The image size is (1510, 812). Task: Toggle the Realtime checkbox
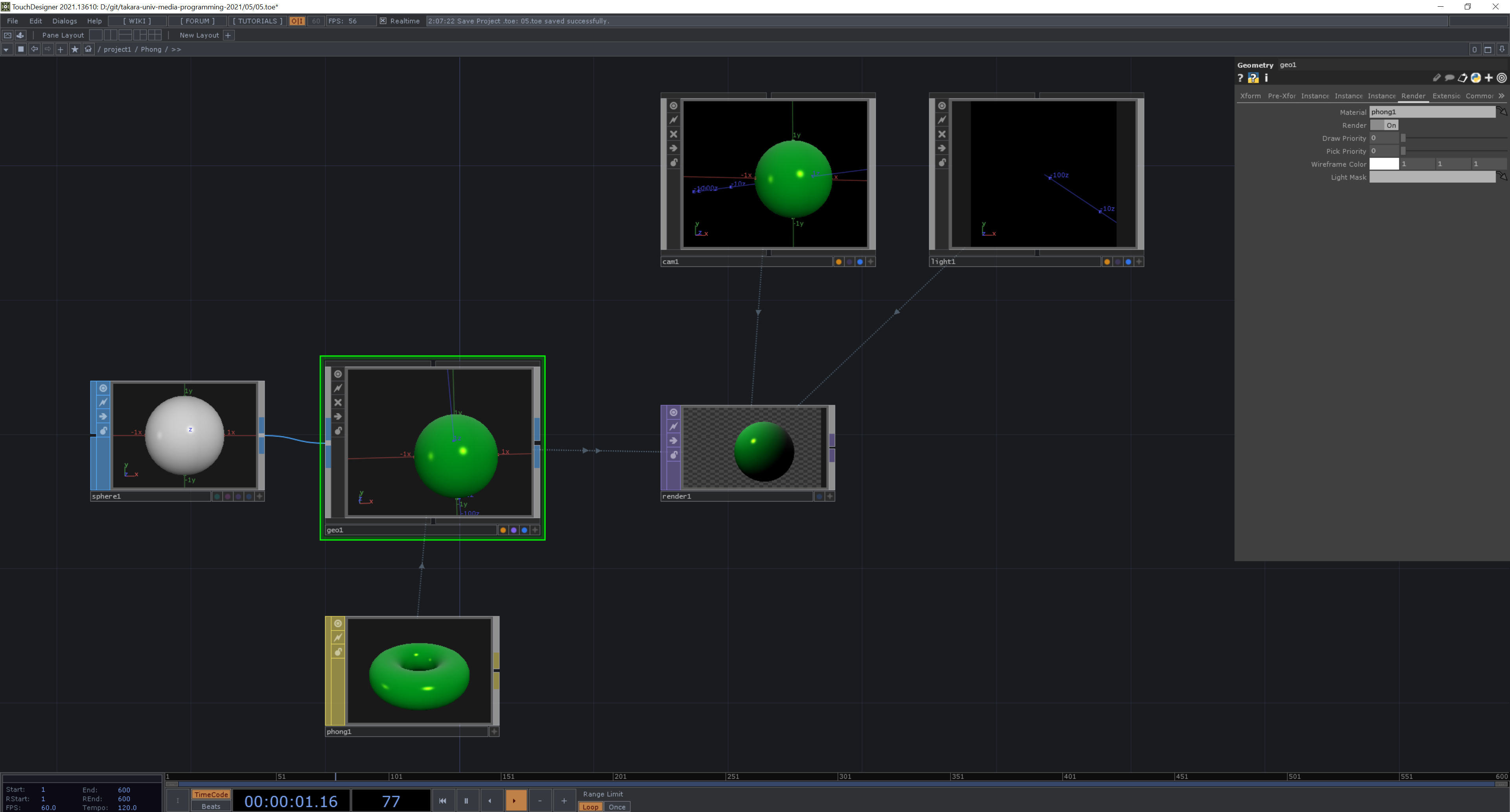[x=383, y=20]
